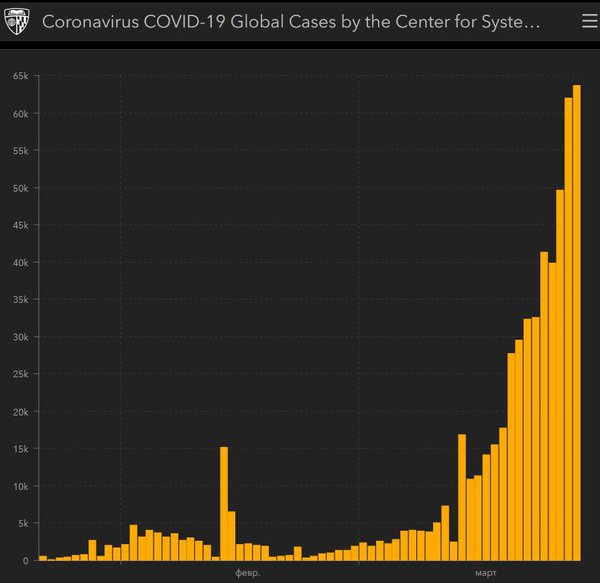
Task: Select the first bar at the chart's left edge
Action: point(42,557)
